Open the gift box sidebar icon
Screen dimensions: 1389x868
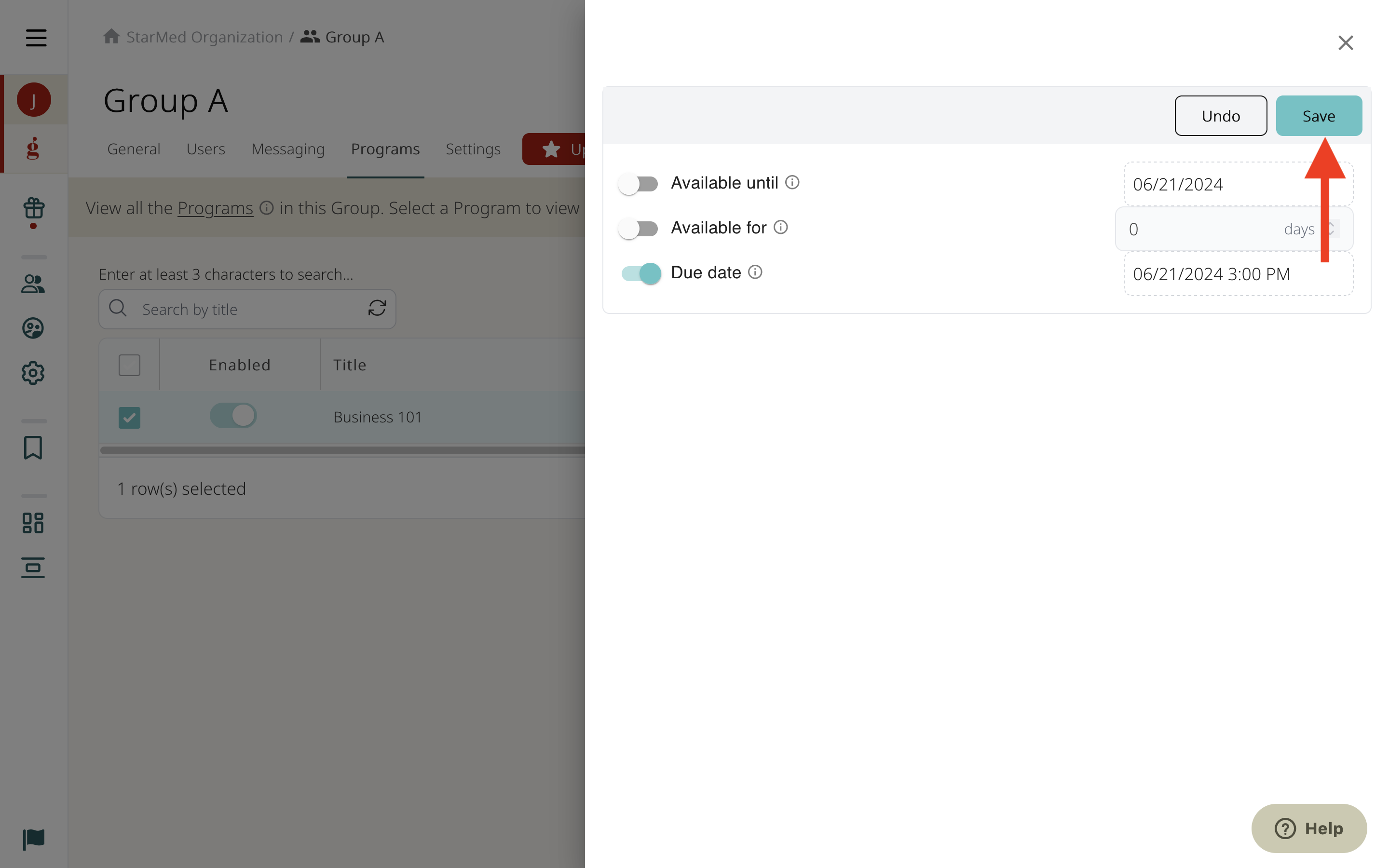pyautogui.click(x=34, y=208)
